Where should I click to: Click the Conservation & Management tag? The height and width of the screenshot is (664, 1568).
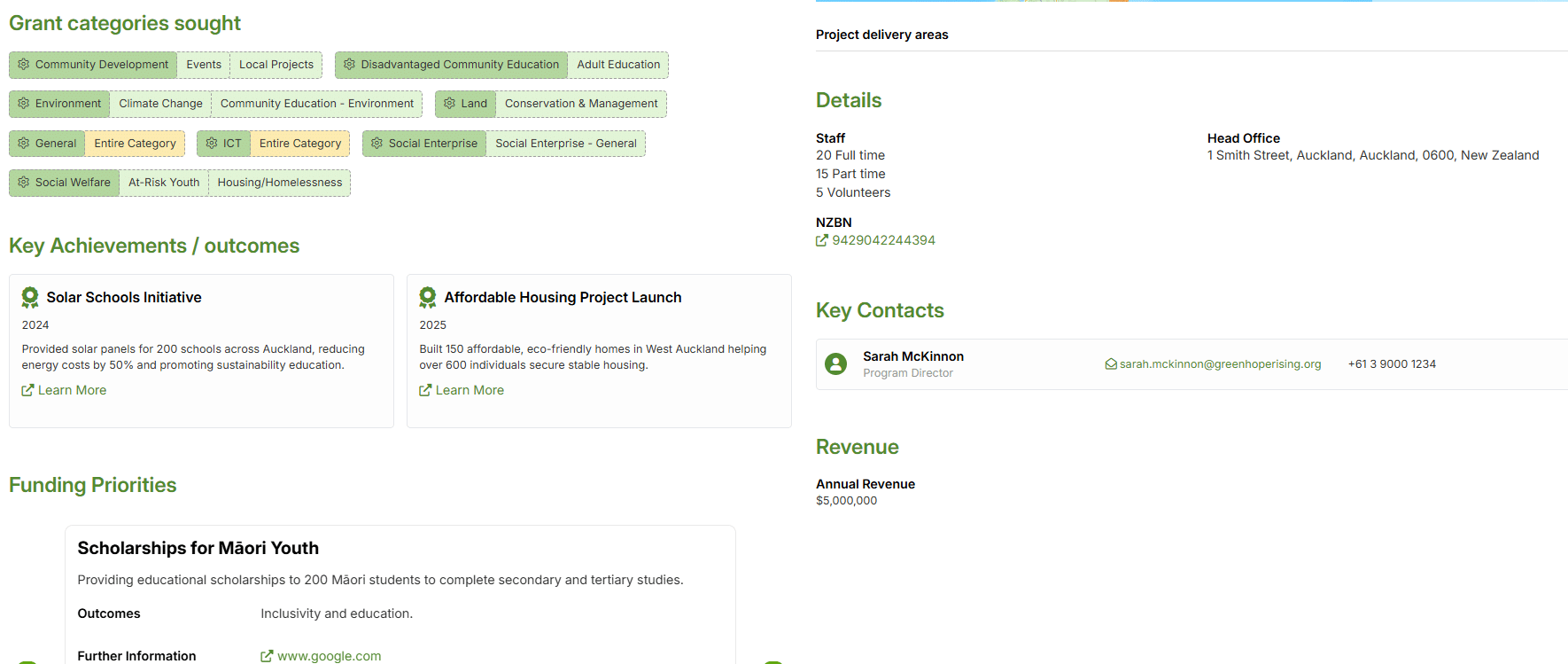pos(581,104)
